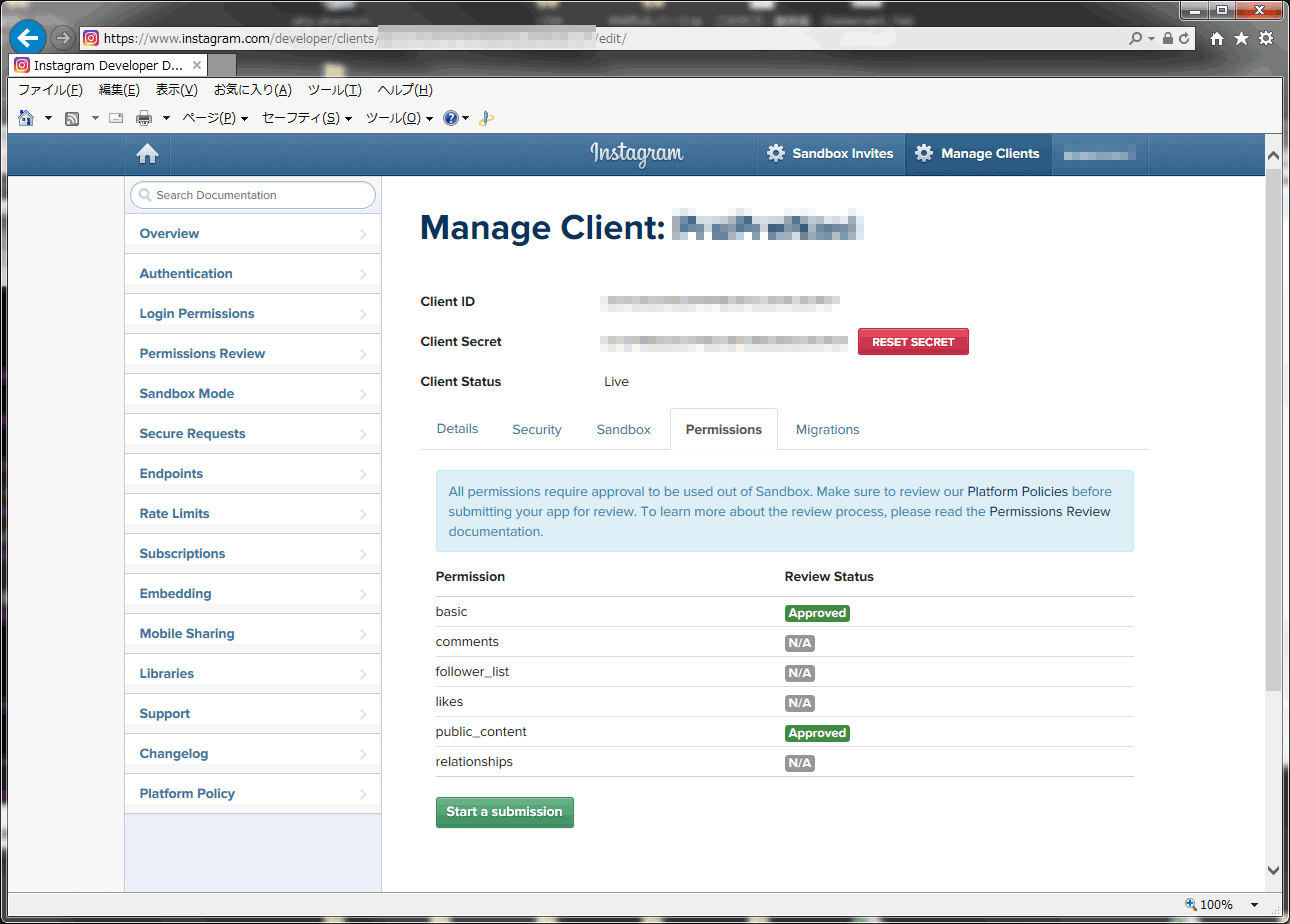
Task: Open the 表示(V) menu
Action: pyautogui.click(x=177, y=90)
